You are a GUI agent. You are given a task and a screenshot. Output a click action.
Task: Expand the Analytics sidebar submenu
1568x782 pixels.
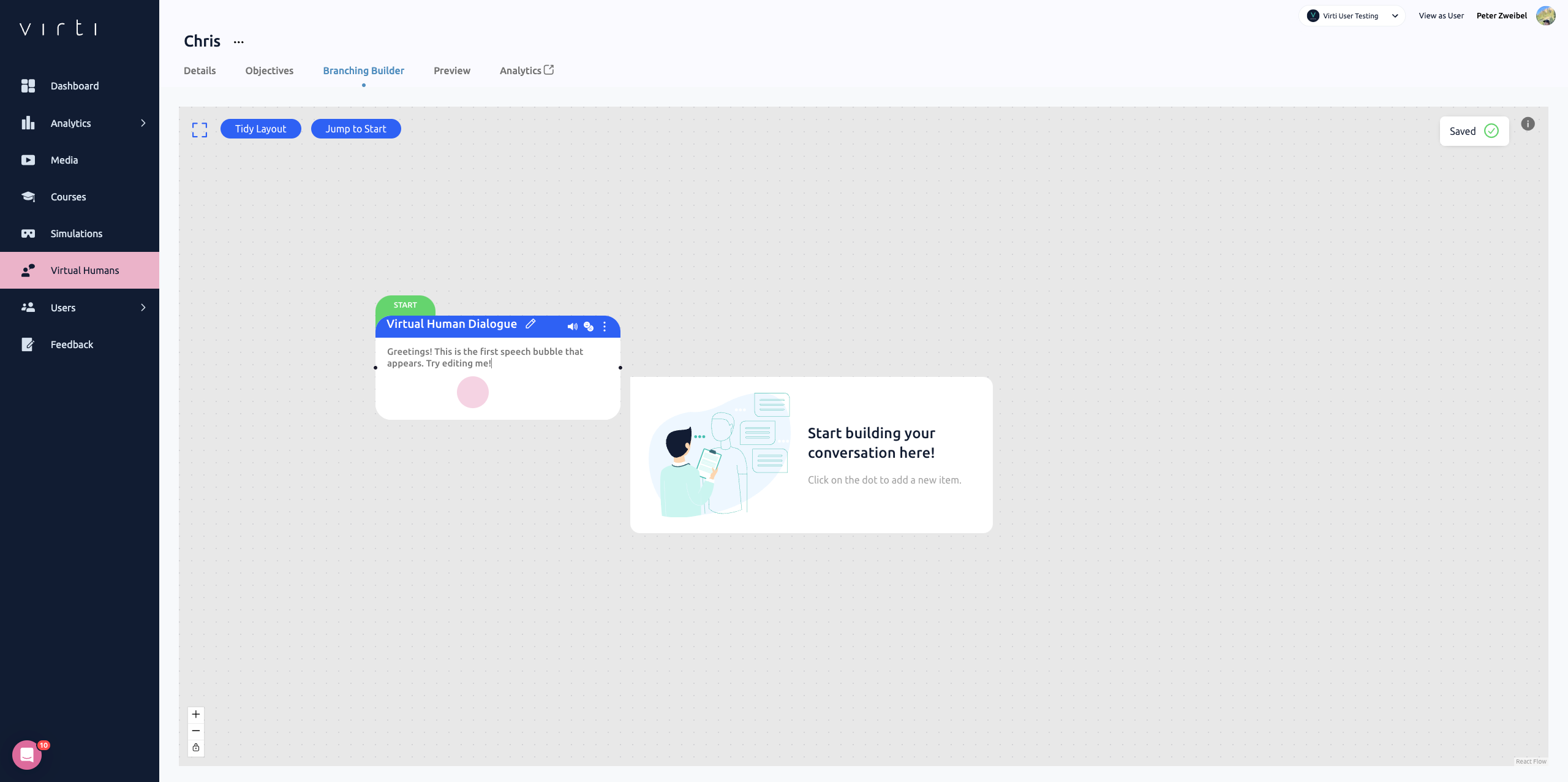143,123
